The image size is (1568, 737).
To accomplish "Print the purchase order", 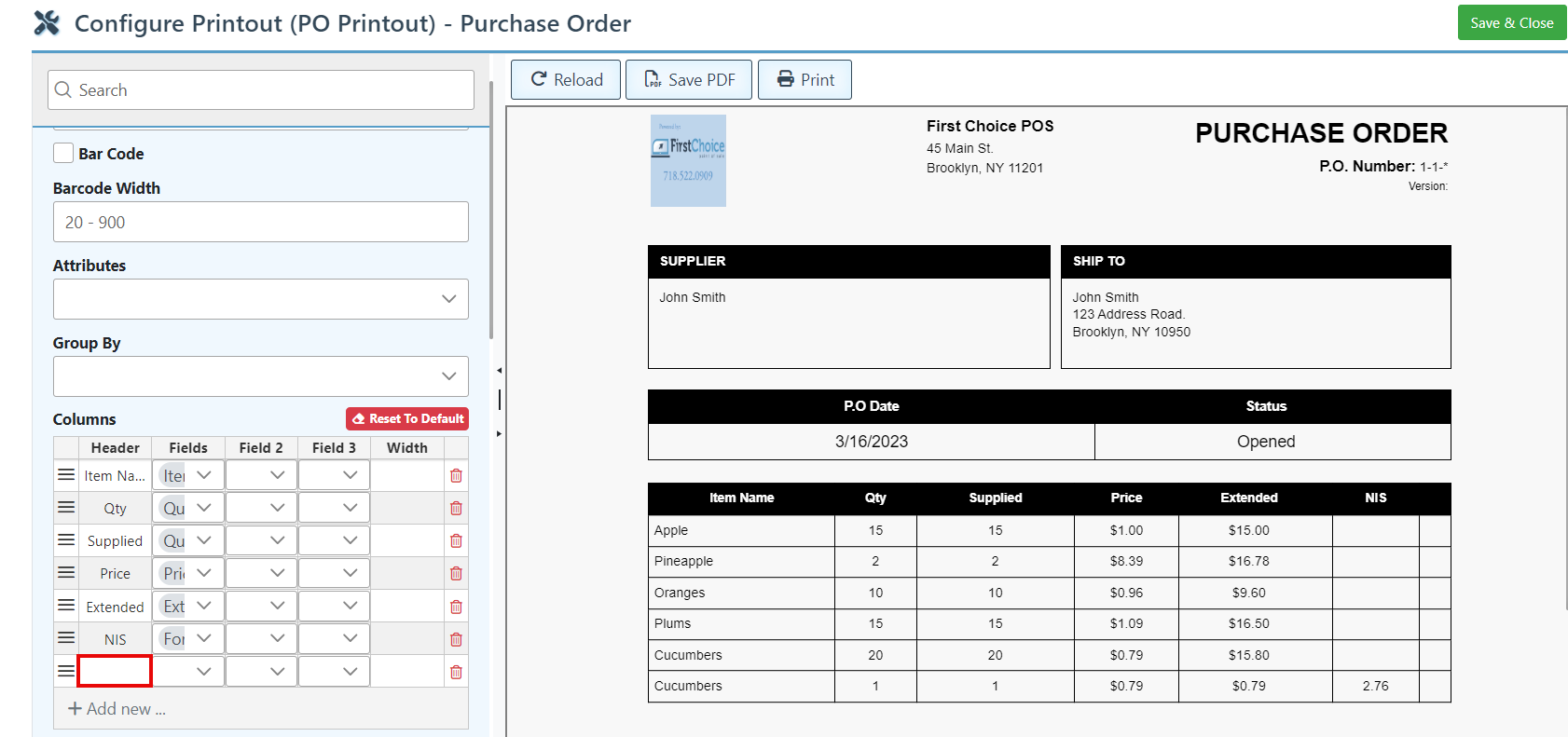I will pos(805,80).
